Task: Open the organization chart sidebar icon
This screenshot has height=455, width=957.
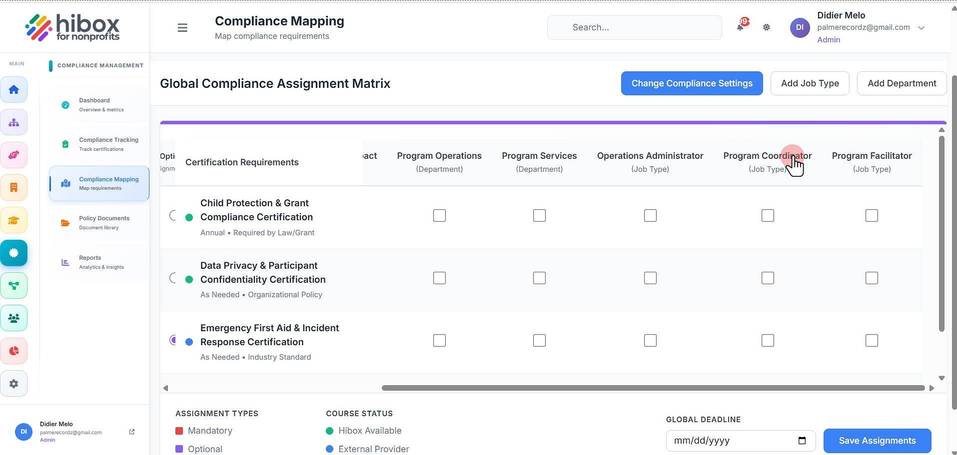Action: pyautogui.click(x=14, y=122)
